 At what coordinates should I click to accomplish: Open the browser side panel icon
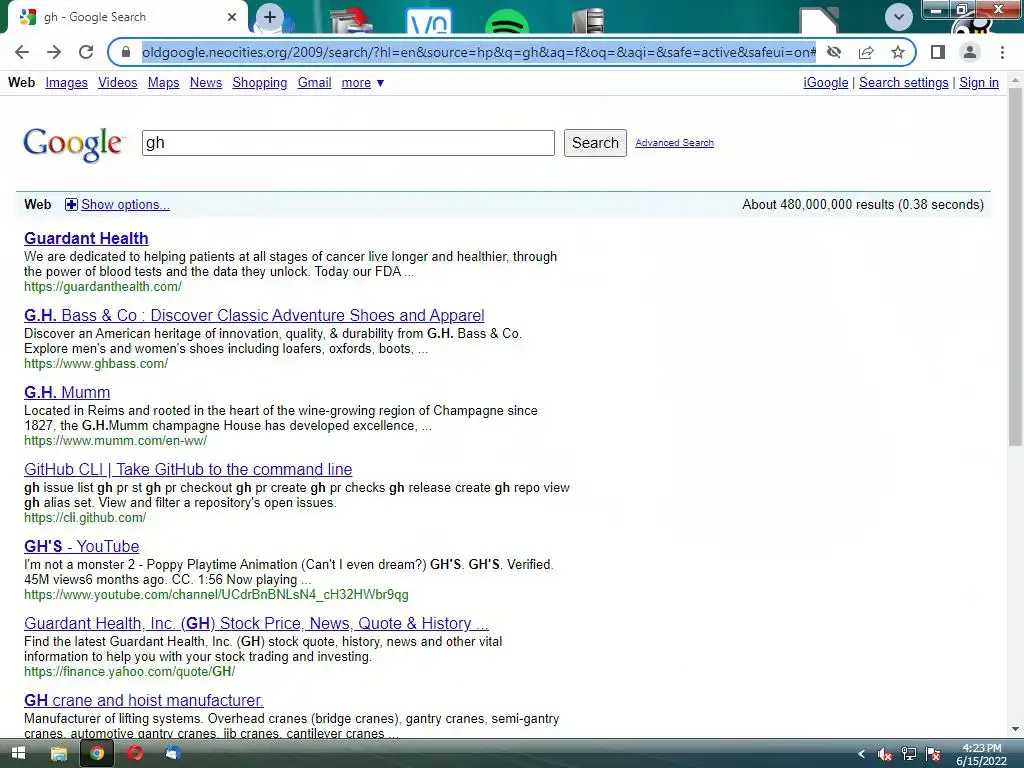coord(938,52)
